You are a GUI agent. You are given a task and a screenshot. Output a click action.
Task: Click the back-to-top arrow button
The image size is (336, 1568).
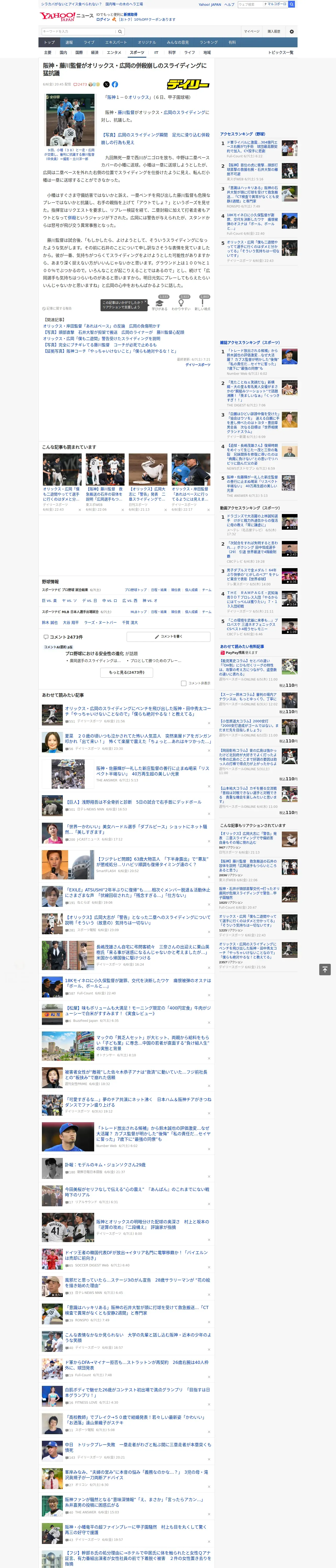pos(325,969)
